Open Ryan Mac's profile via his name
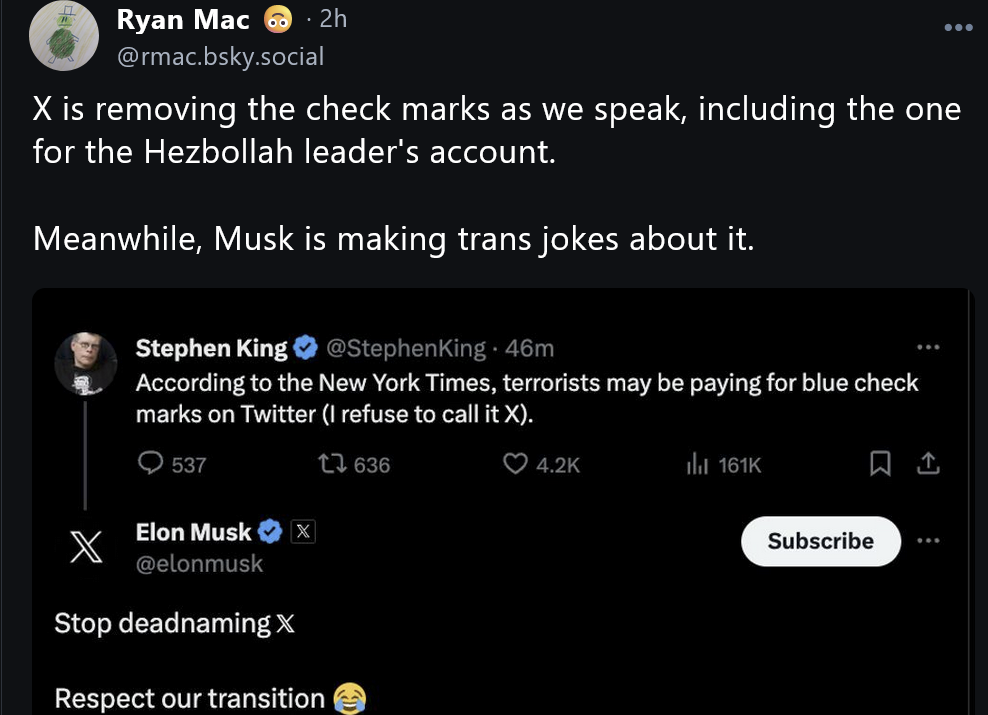988x715 pixels. coord(184,19)
